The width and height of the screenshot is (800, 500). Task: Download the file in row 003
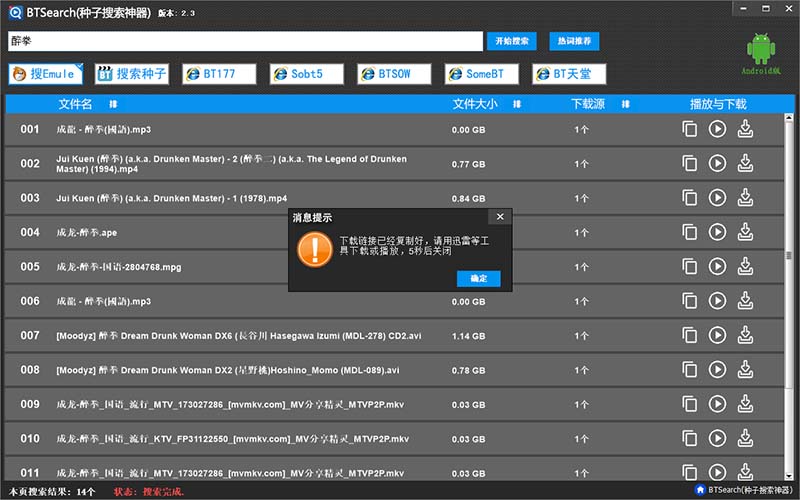pos(745,197)
